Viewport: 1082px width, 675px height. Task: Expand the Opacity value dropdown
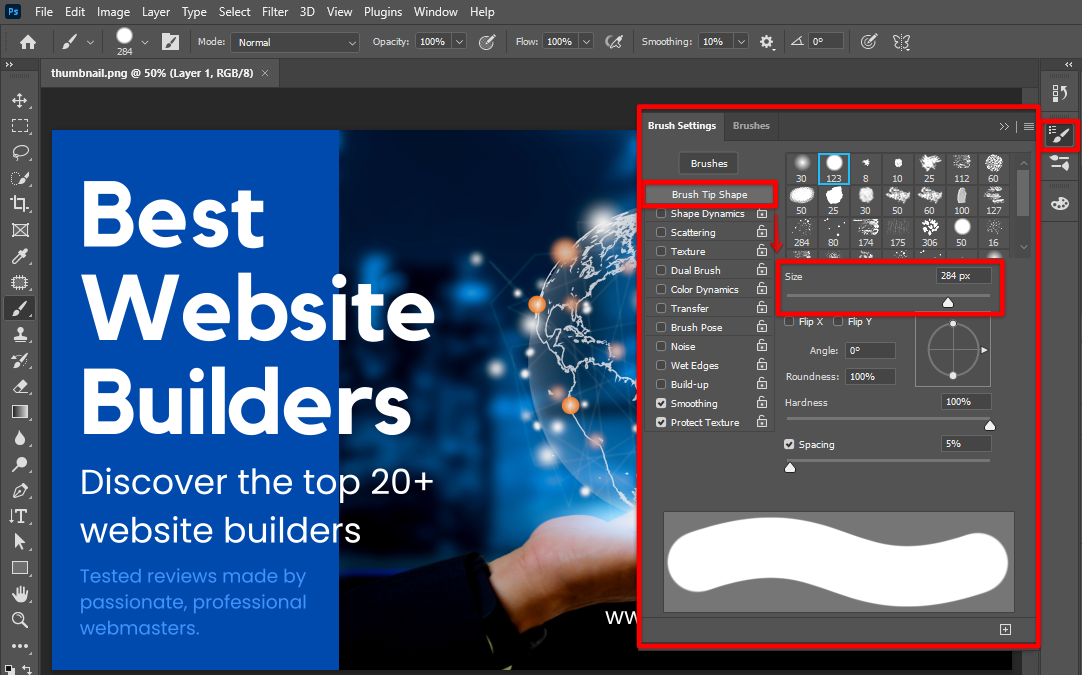[x=459, y=42]
